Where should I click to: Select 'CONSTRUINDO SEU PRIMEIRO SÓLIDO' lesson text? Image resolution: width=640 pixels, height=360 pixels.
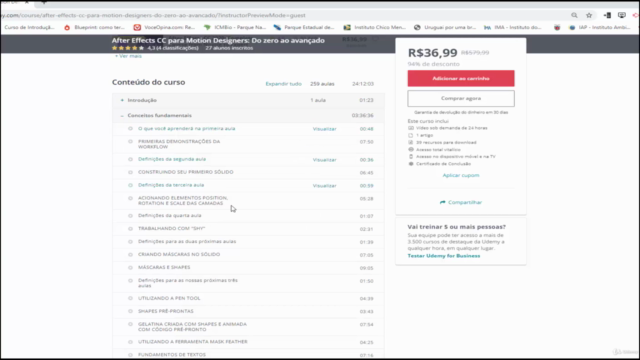186,172
